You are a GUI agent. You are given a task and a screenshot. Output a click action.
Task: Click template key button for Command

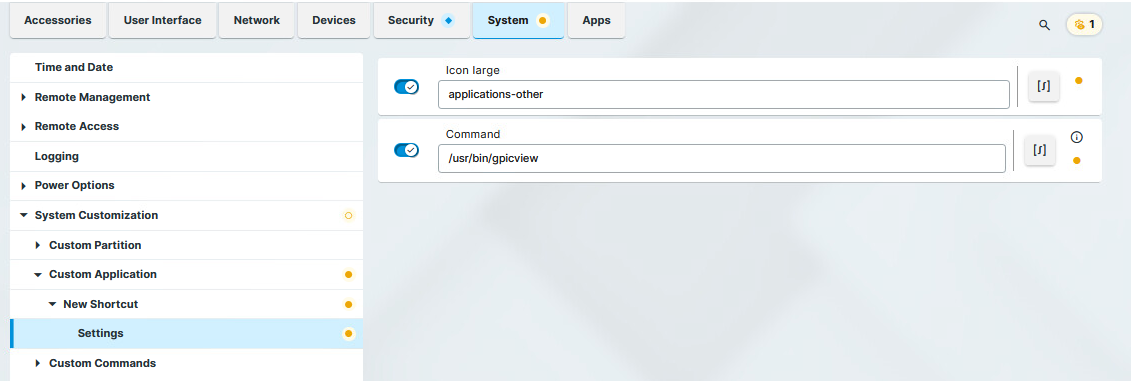1039,150
